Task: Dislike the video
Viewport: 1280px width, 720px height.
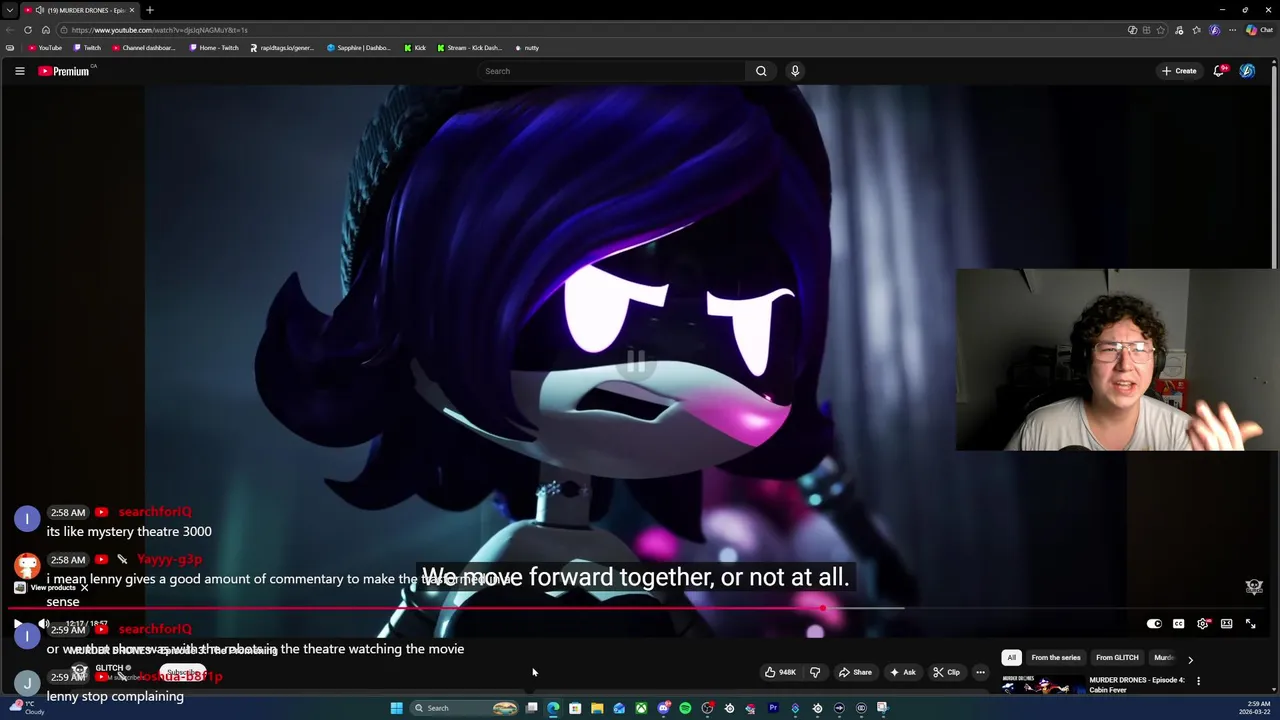Action: pos(815,672)
